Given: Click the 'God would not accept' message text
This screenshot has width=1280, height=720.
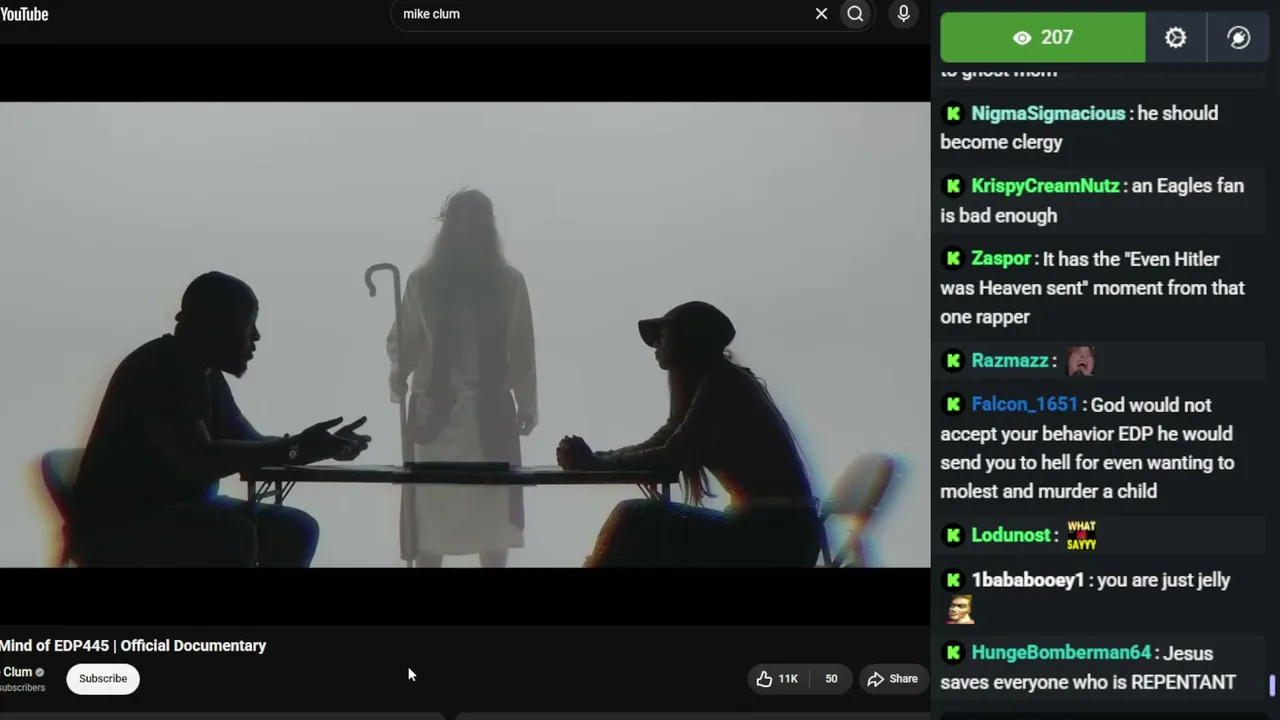Looking at the screenshot, I should (x=1087, y=448).
